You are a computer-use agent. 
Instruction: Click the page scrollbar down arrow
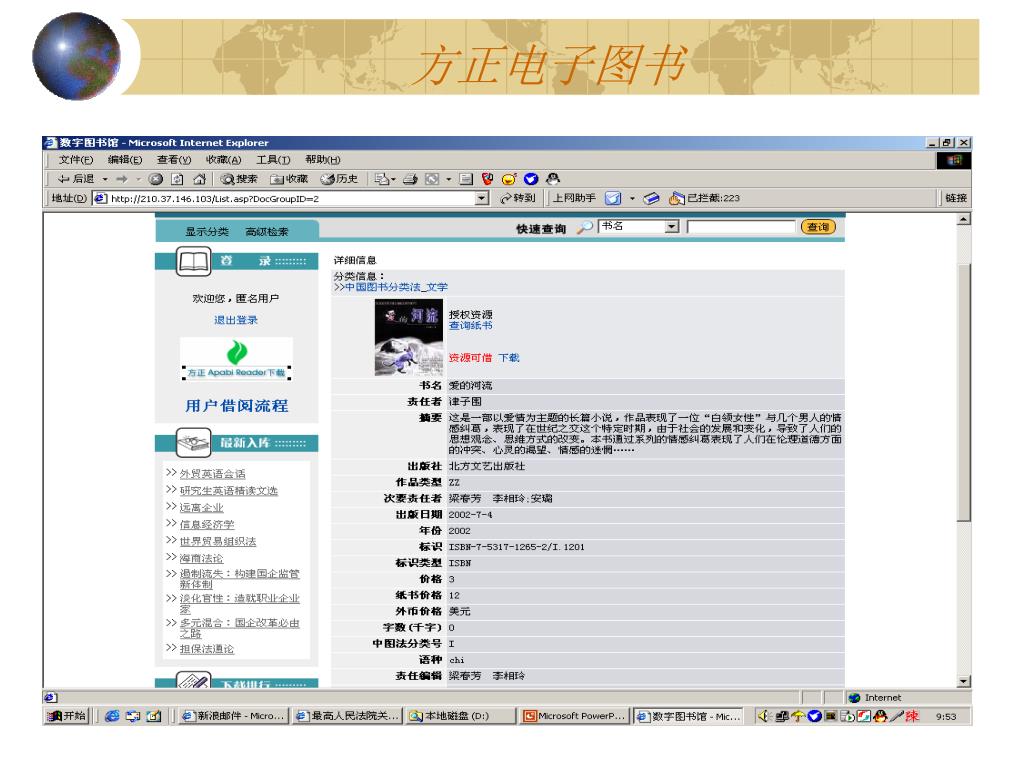coord(964,682)
